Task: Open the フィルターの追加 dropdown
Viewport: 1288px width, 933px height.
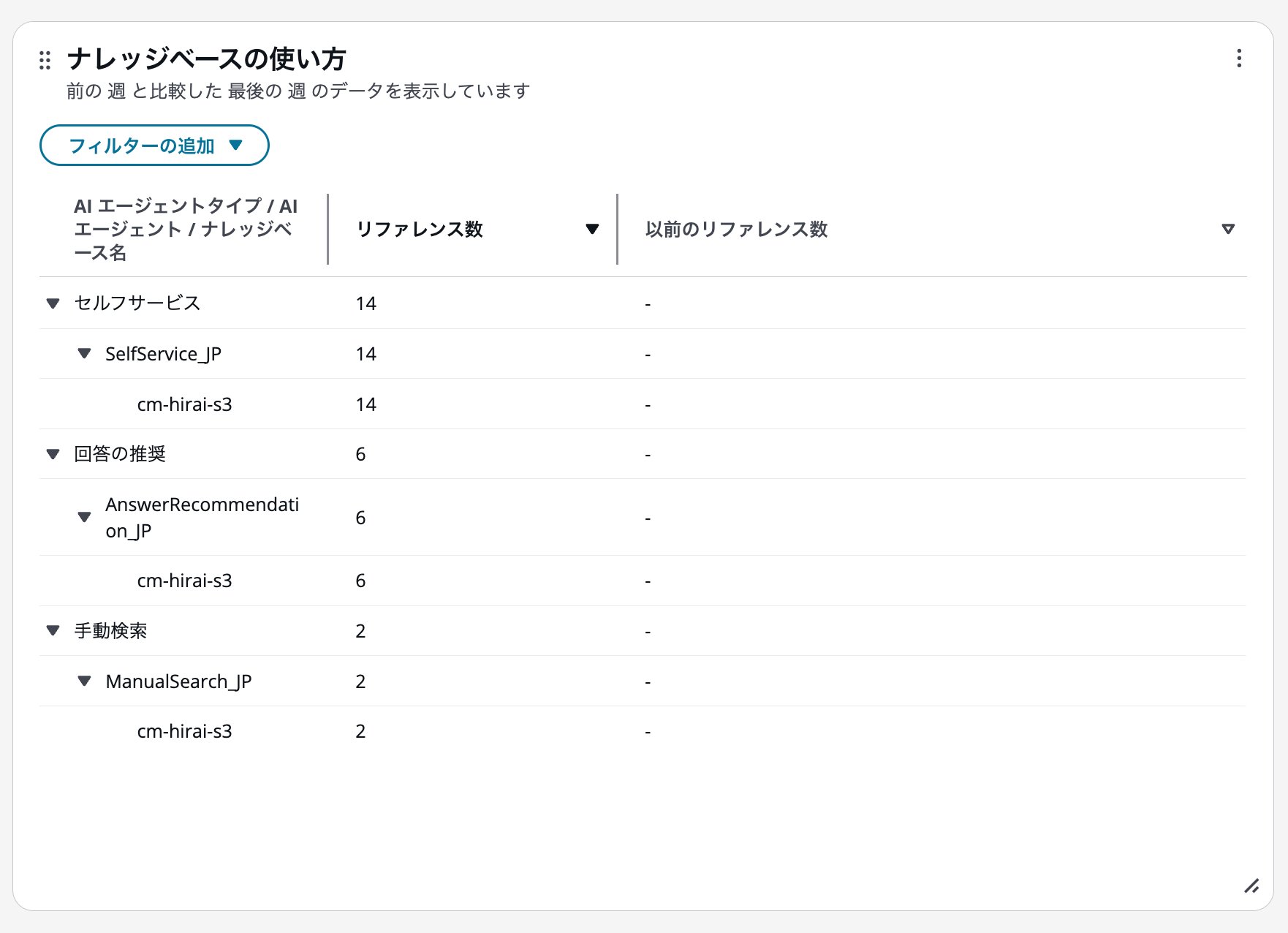Action: [x=154, y=145]
